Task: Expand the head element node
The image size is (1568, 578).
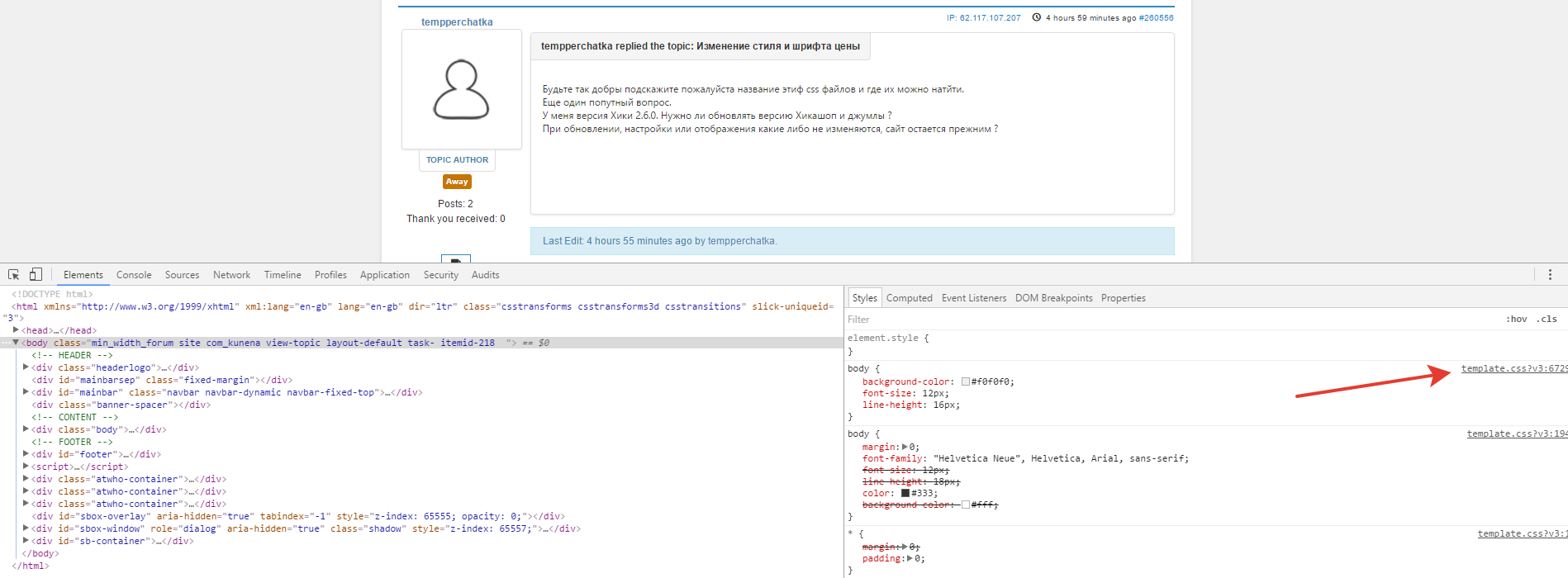Action: coord(16,330)
